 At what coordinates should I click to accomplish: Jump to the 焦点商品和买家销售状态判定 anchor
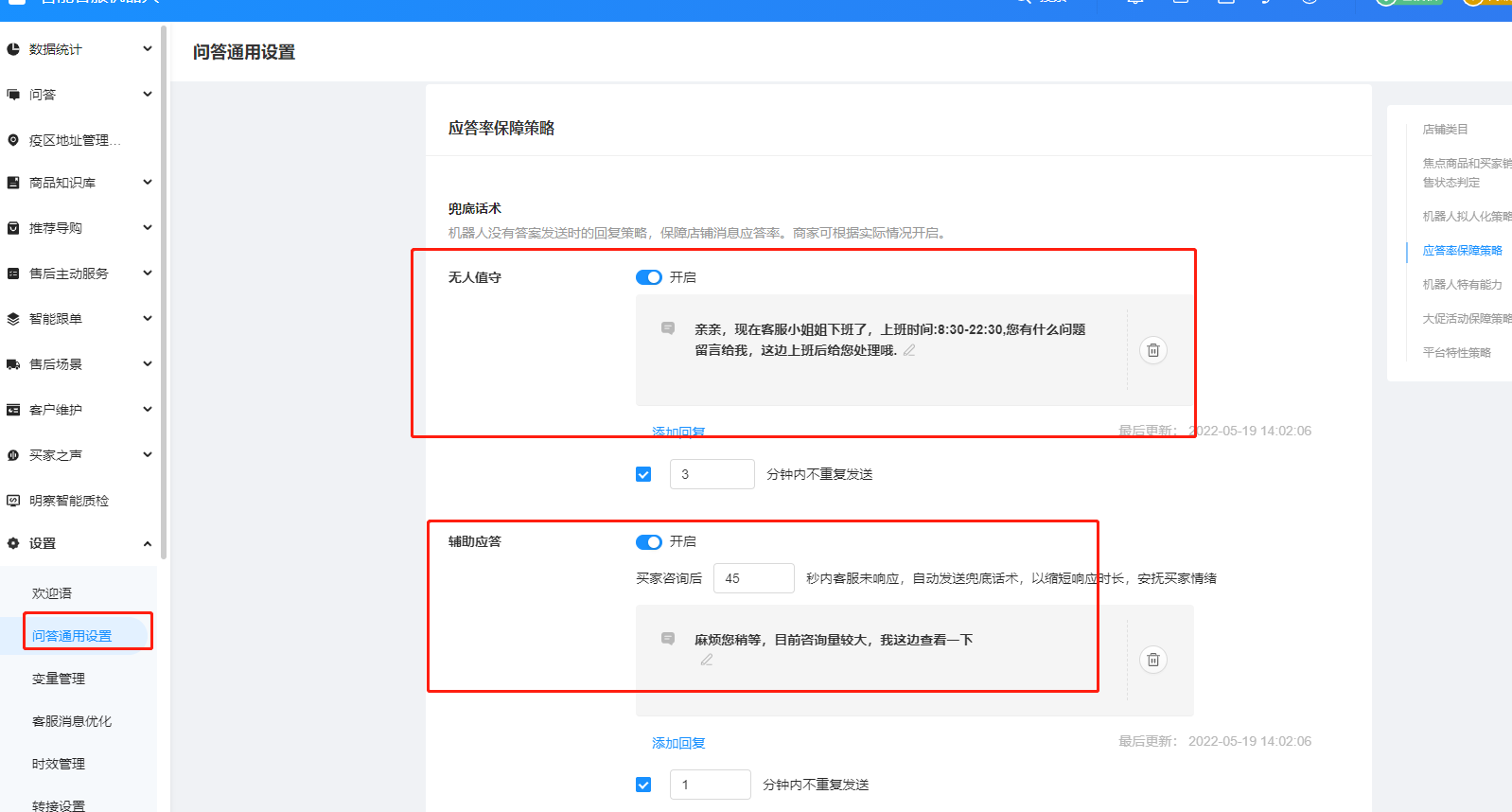tap(1467, 172)
